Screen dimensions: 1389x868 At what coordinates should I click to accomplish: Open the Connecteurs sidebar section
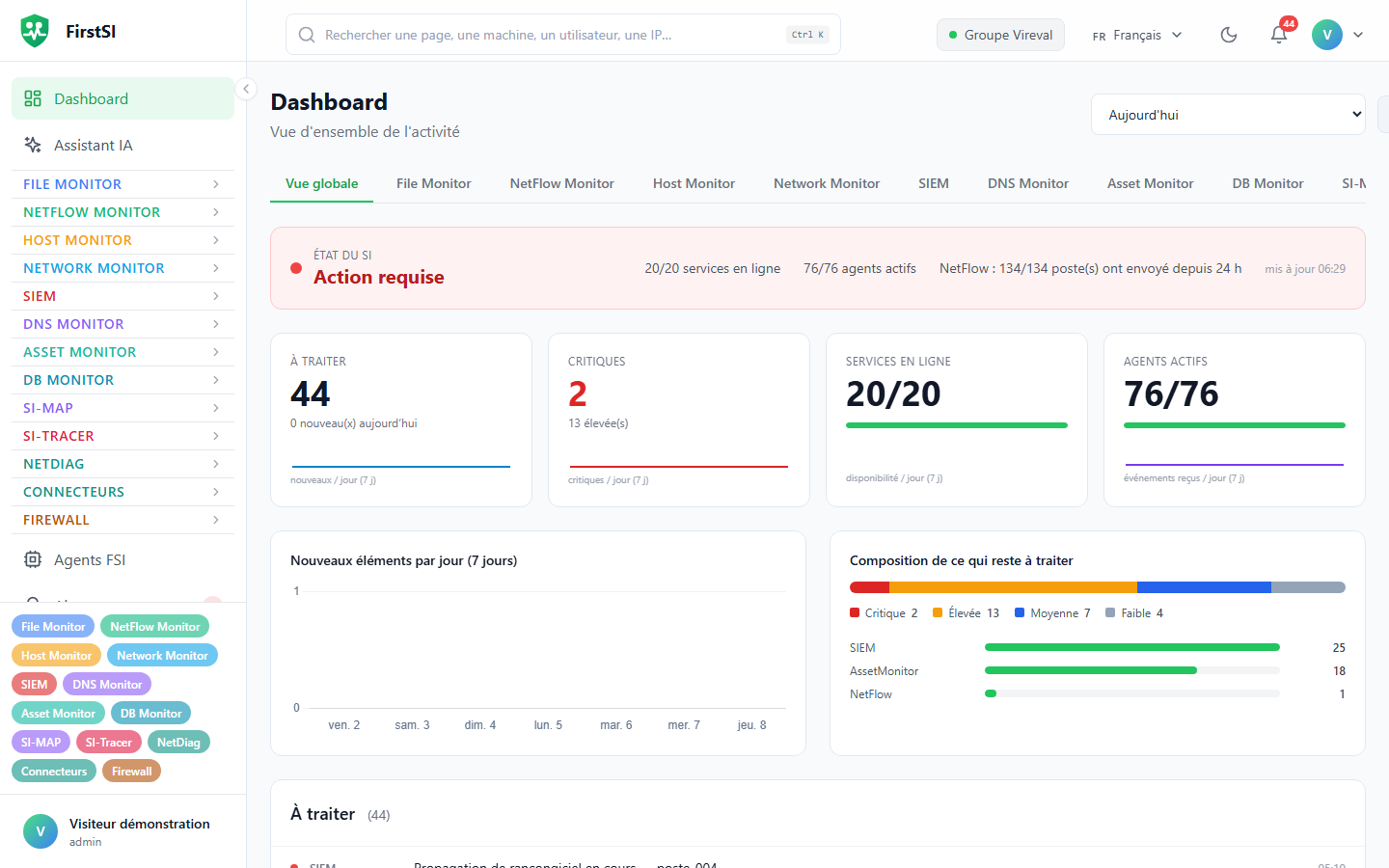tap(123, 492)
